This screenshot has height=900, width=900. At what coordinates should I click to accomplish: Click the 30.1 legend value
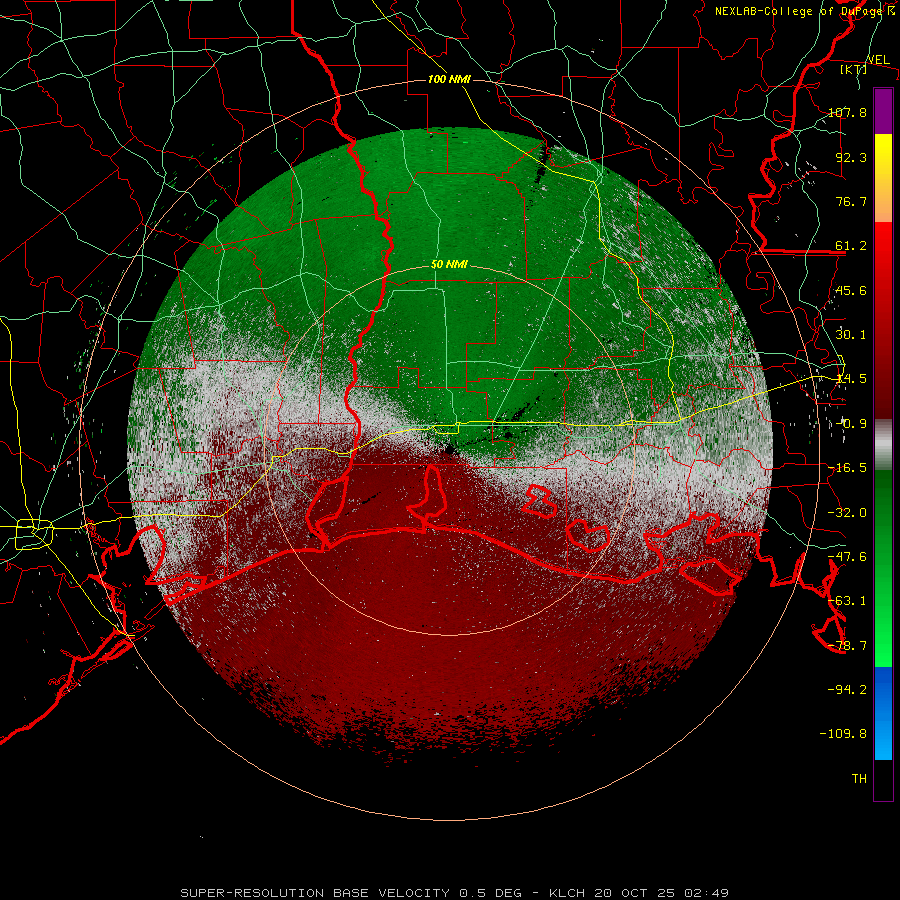(x=851, y=335)
